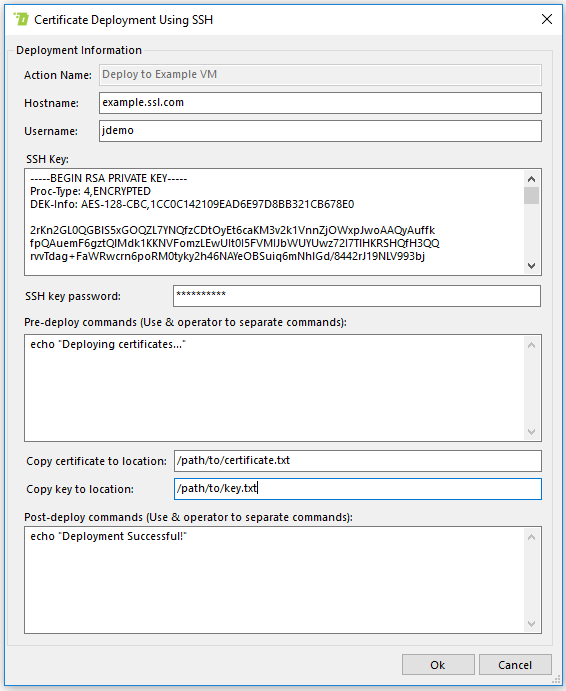Click the Ok button
This screenshot has width=566, height=691.
(438, 665)
